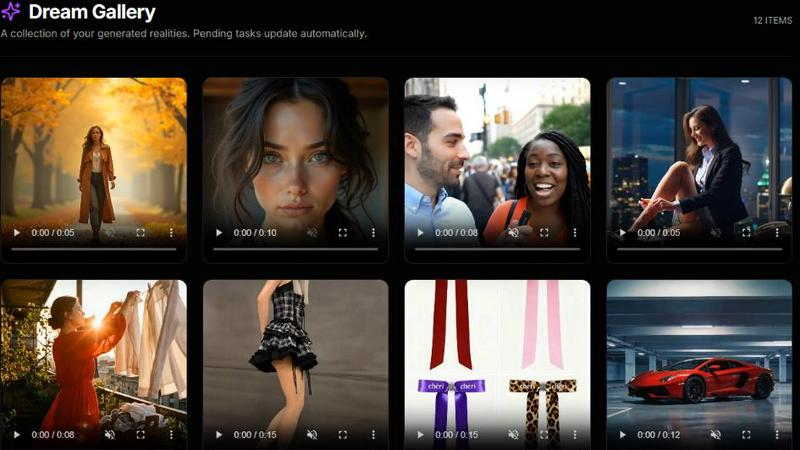Open more options on autumn forest video
This screenshot has height=450, width=800.
coord(171,233)
